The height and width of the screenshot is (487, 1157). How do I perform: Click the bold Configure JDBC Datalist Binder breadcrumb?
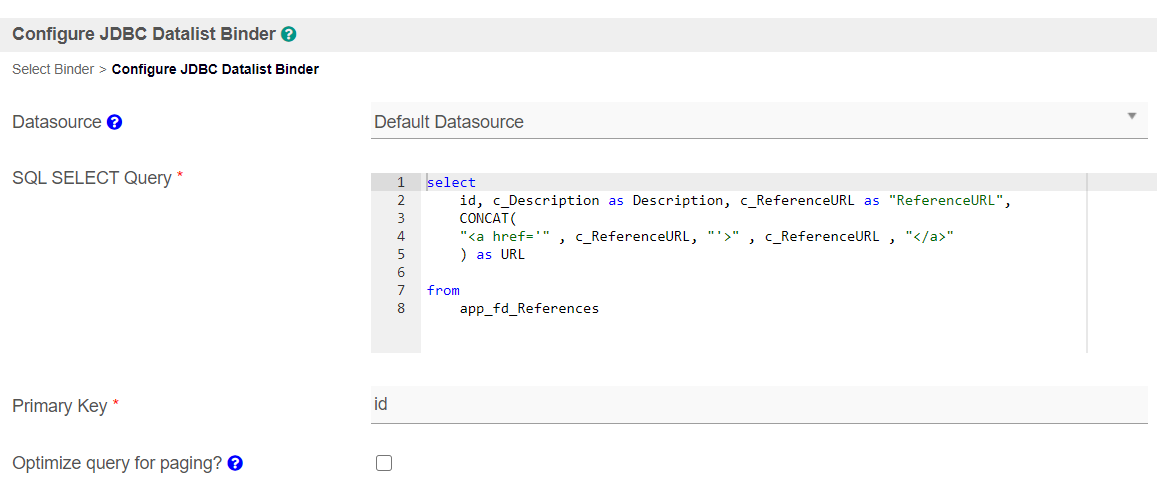(215, 70)
